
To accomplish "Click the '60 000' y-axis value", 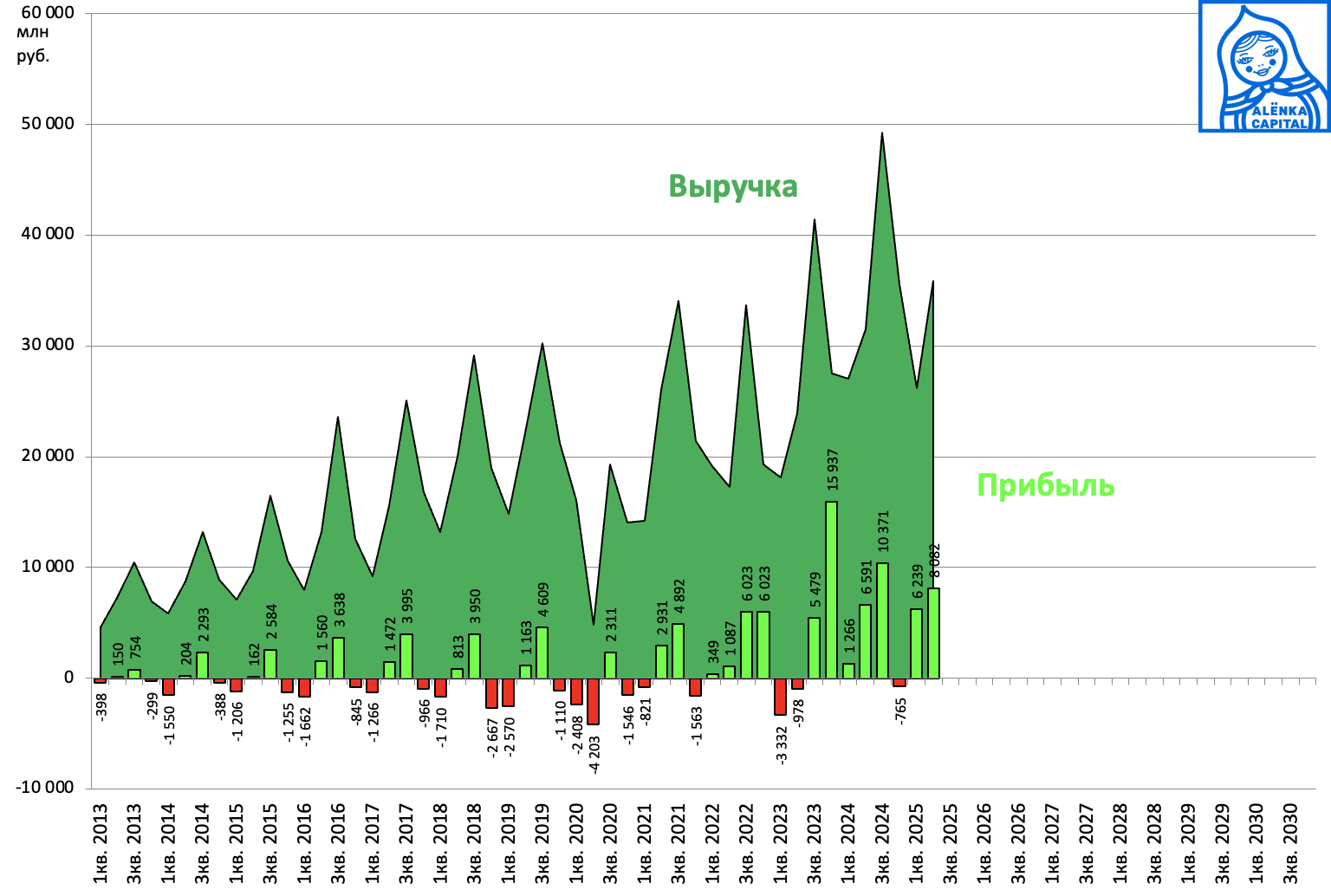I will [x=48, y=13].
